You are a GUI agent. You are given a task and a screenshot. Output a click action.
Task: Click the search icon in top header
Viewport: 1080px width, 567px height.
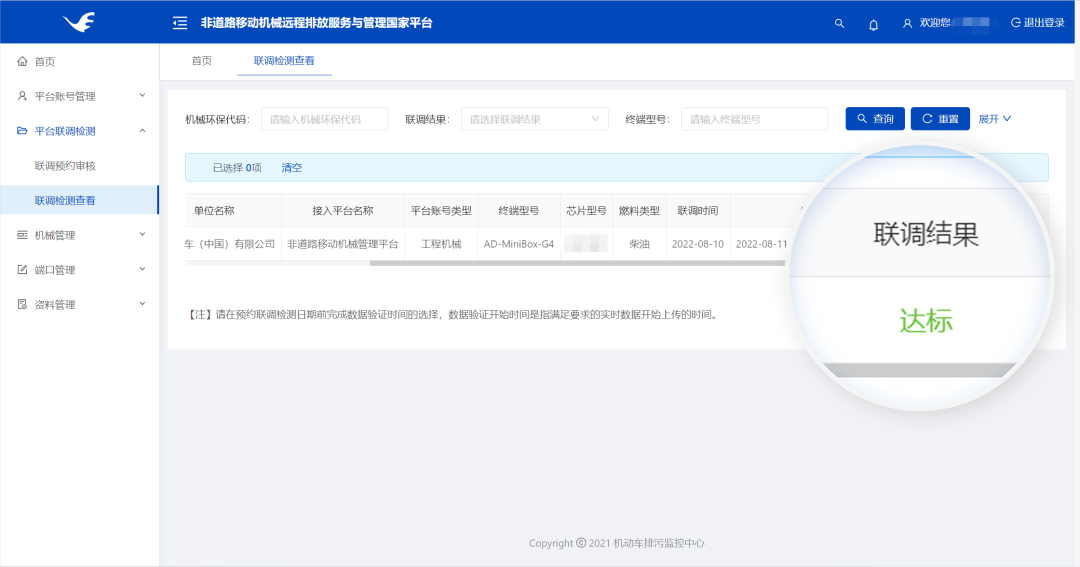(839, 23)
